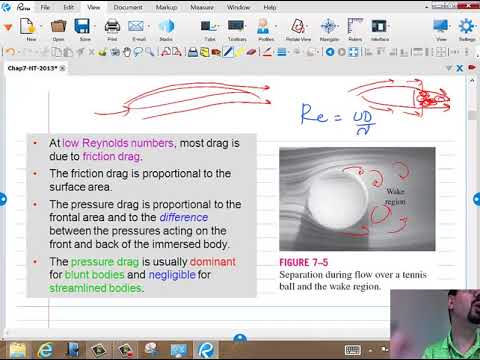Open the Measure menu
The image size is (480, 360).
(202, 7)
